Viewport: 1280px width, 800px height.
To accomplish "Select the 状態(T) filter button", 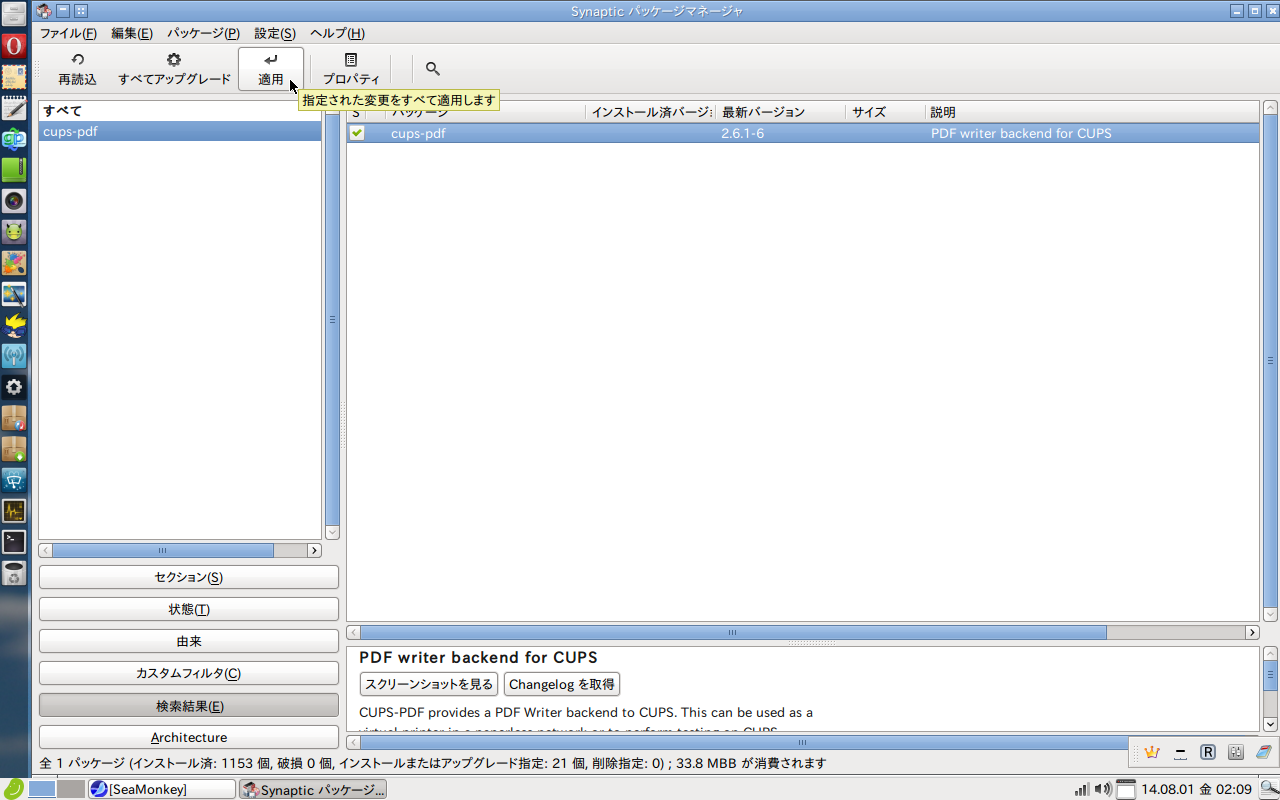I will point(189,609).
